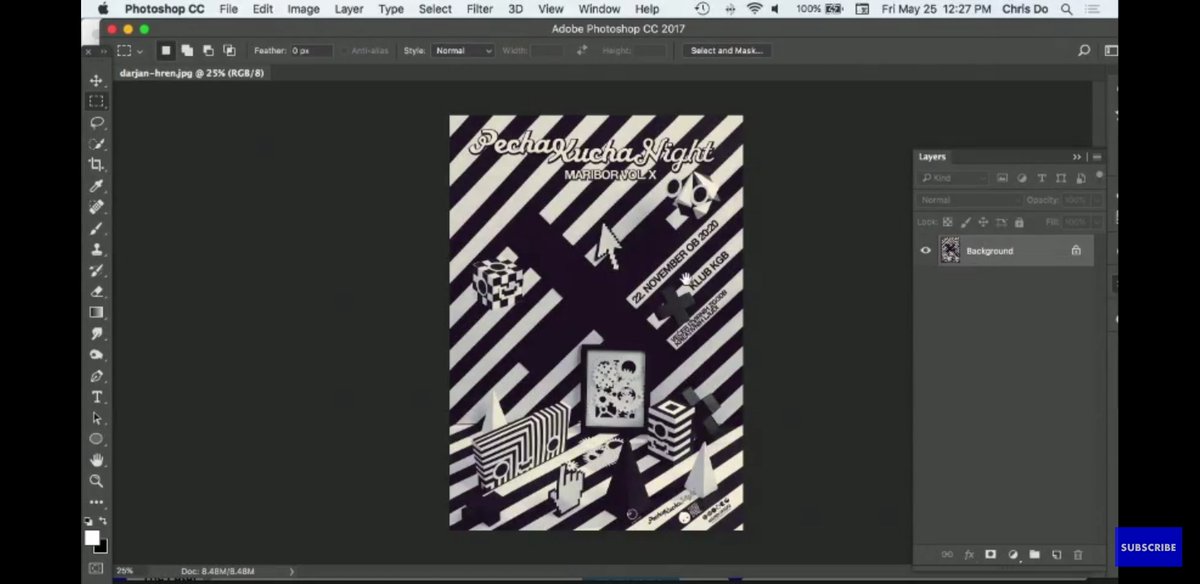Image resolution: width=1200 pixels, height=584 pixels.
Task: Choose Intersect with selection mode
Action: [x=229, y=50]
